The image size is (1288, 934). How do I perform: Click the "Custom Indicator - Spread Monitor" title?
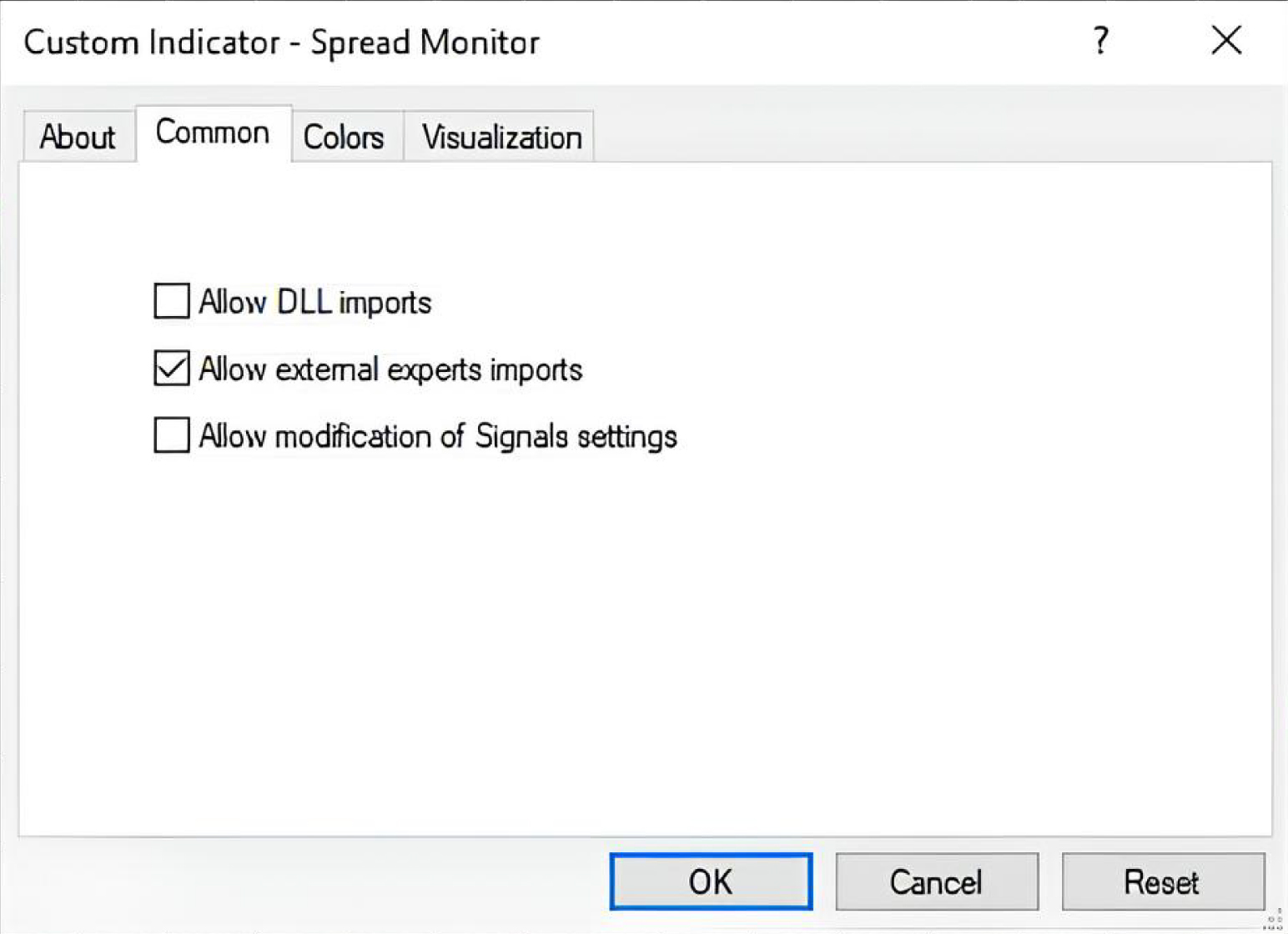(x=282, y=42)
